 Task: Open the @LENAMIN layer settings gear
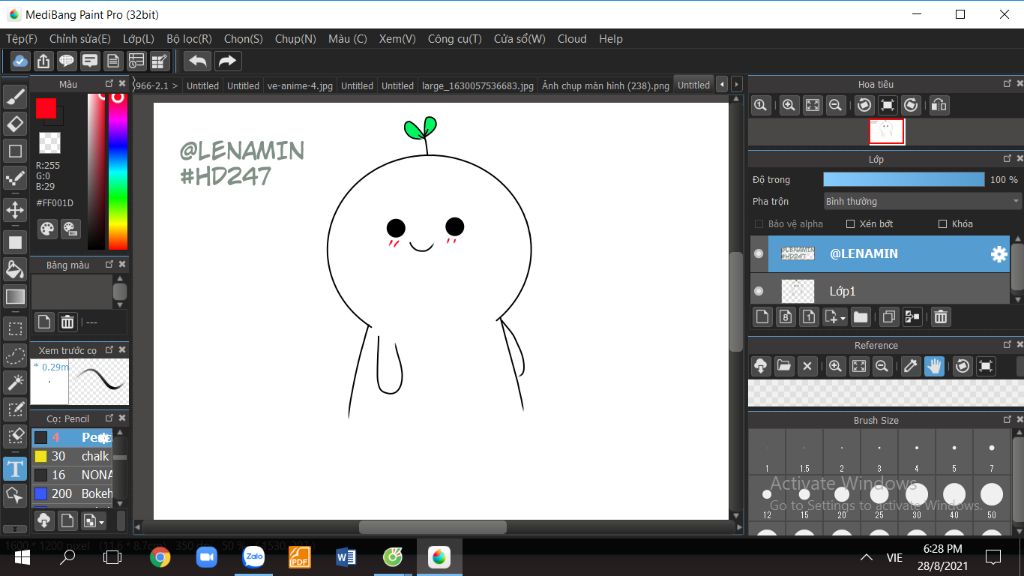999,254
